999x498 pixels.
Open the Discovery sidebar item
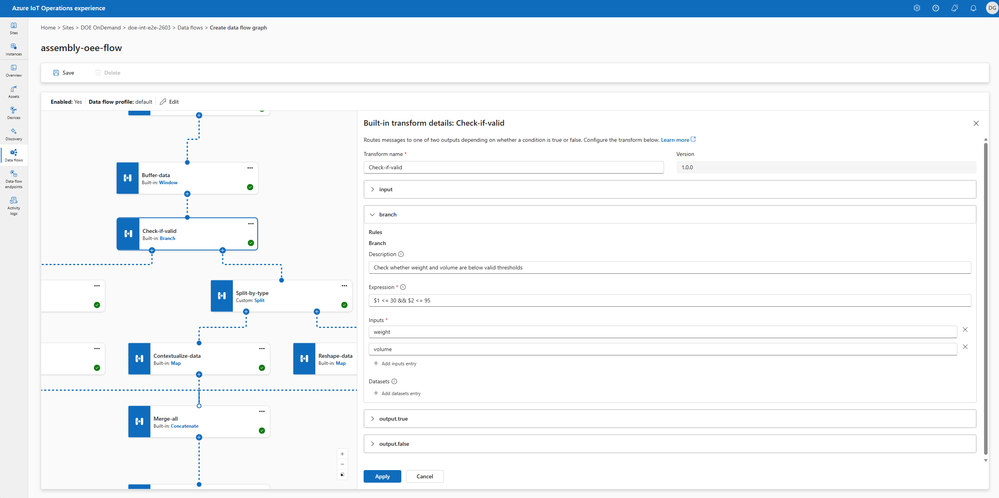[13, 134]
